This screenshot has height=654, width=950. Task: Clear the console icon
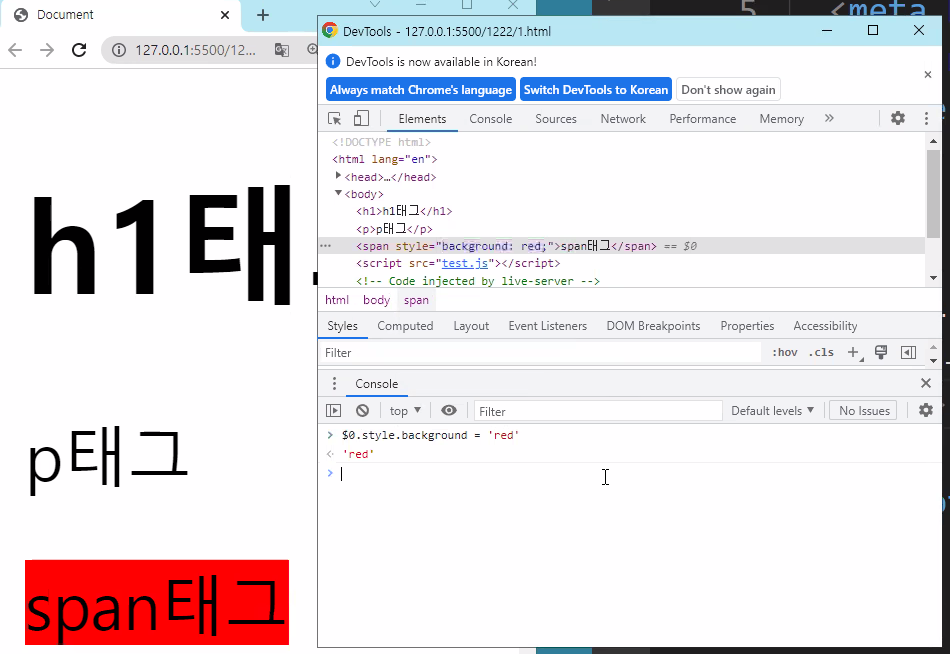pyautogui.click(x=362, y=411)
